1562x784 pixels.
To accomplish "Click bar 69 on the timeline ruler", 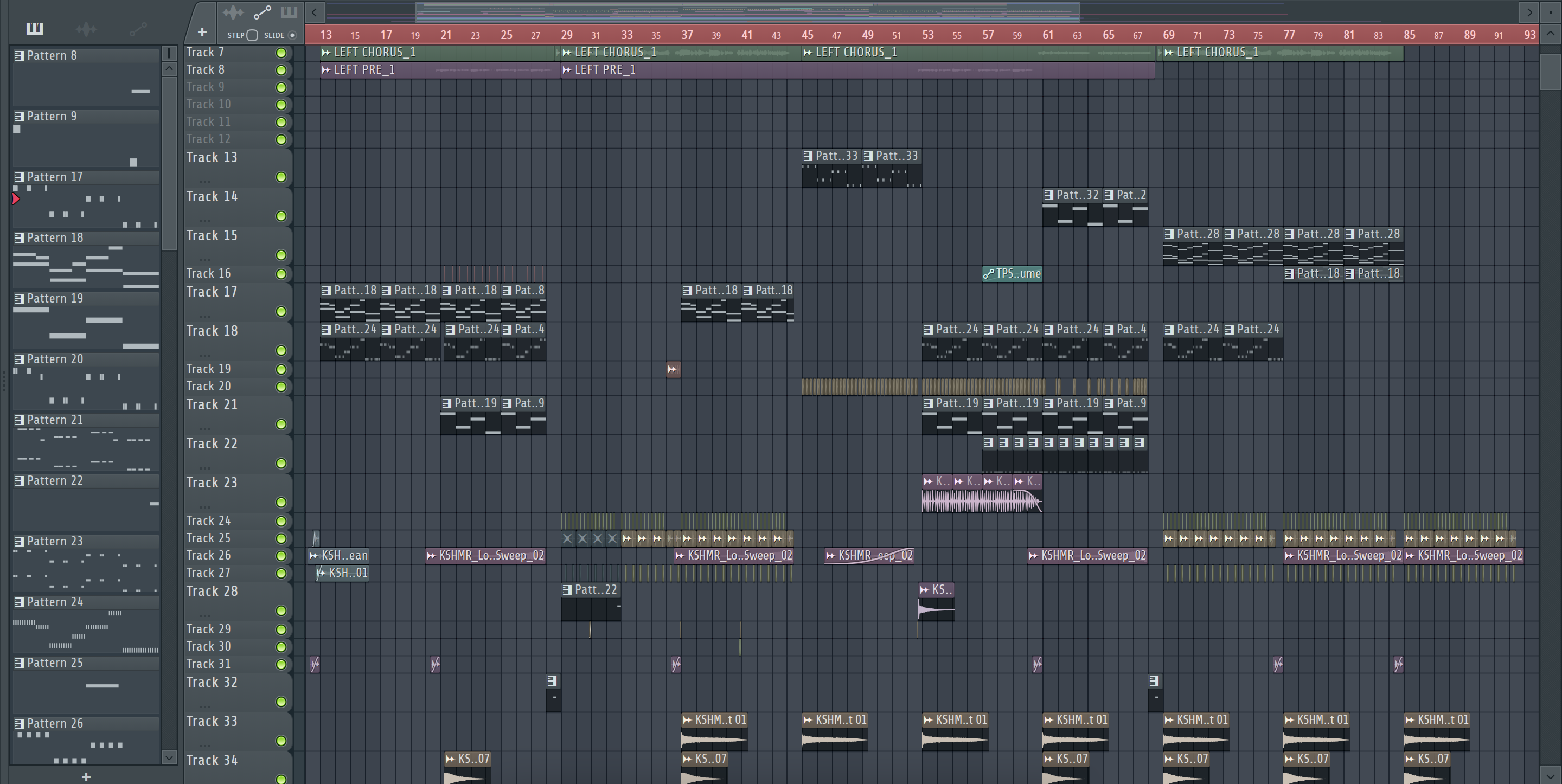I will (x=1168, y=35).
